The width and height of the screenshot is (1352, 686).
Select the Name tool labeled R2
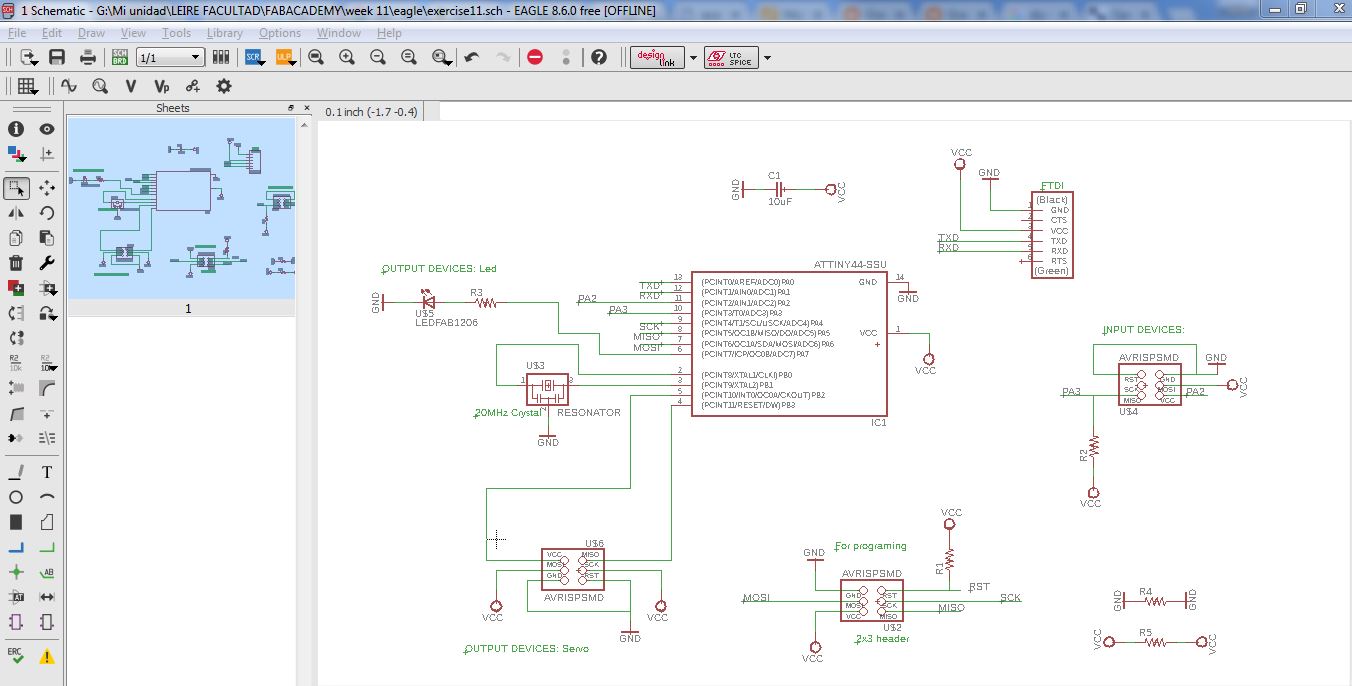click(x=16, y=362)
